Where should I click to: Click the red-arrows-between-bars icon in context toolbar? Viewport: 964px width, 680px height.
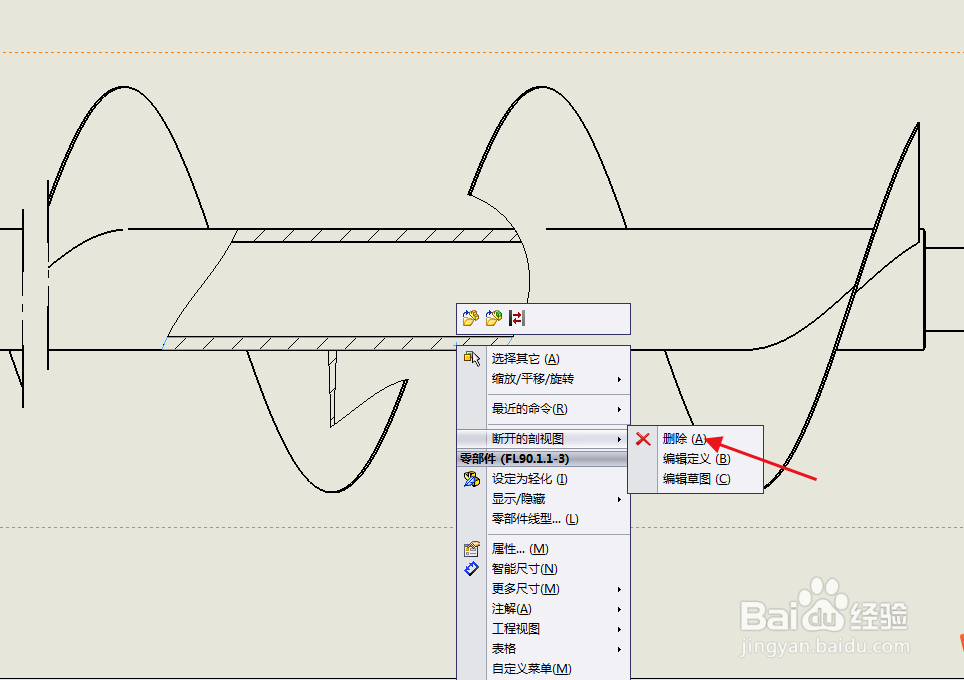coord(517,318)
